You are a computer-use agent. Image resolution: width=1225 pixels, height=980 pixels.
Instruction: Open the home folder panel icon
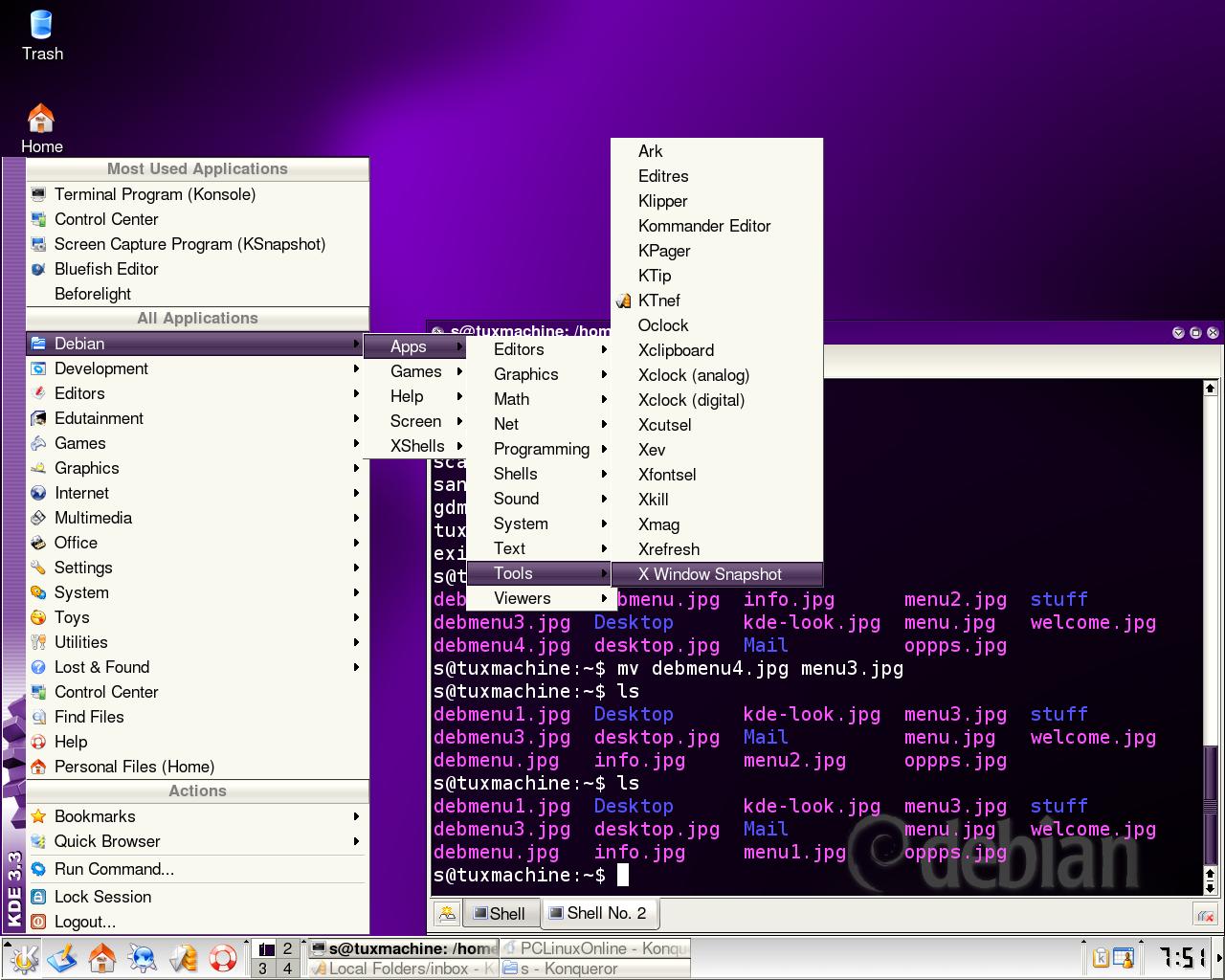pos(102,959)
